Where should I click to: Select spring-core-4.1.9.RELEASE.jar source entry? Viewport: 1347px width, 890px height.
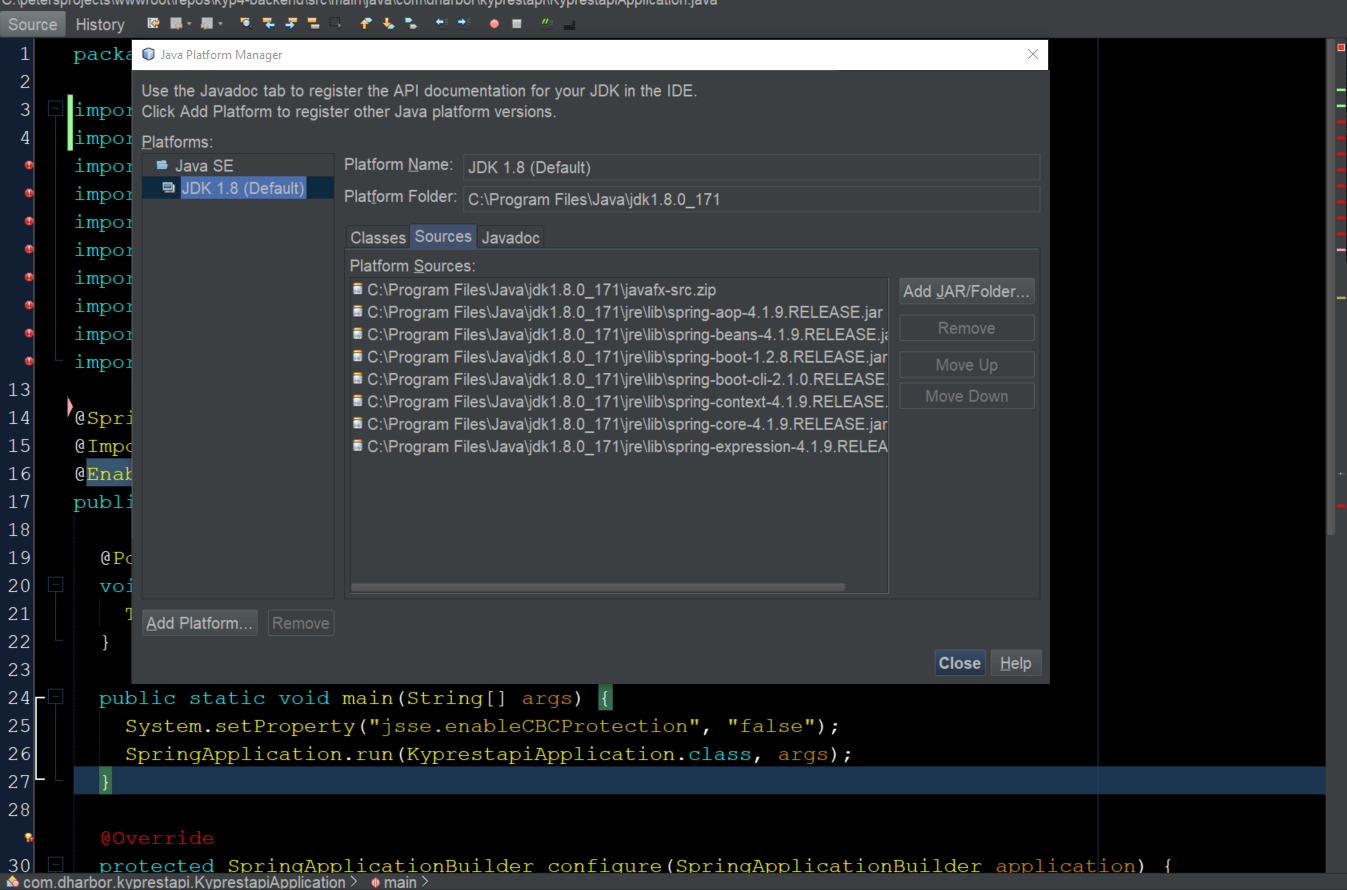point(618,424)
